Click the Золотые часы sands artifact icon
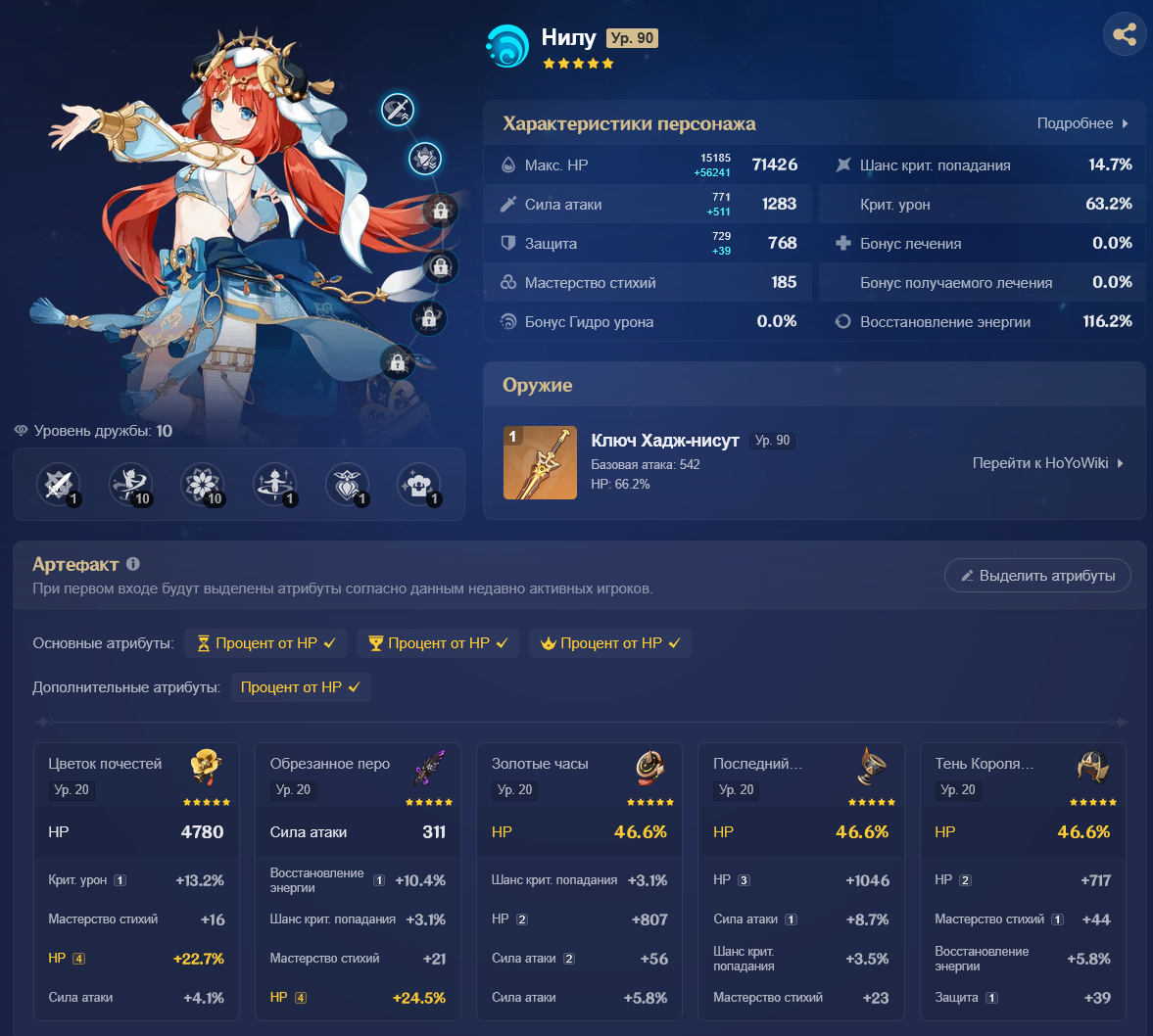The height and width of the screenshot is (1036, 1153). [x=650, y=767]
